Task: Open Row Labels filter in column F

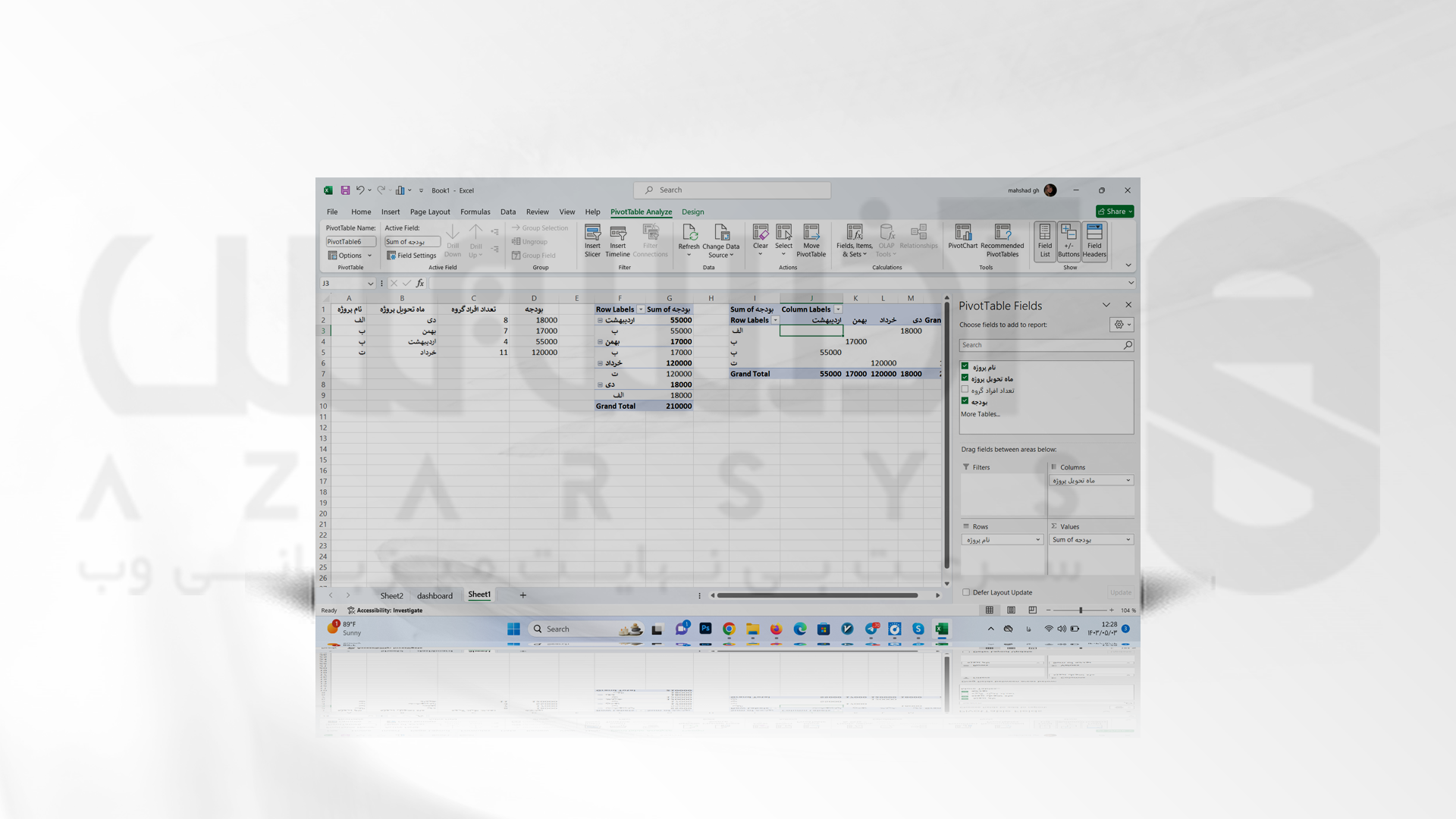Action: click(641, 309)
